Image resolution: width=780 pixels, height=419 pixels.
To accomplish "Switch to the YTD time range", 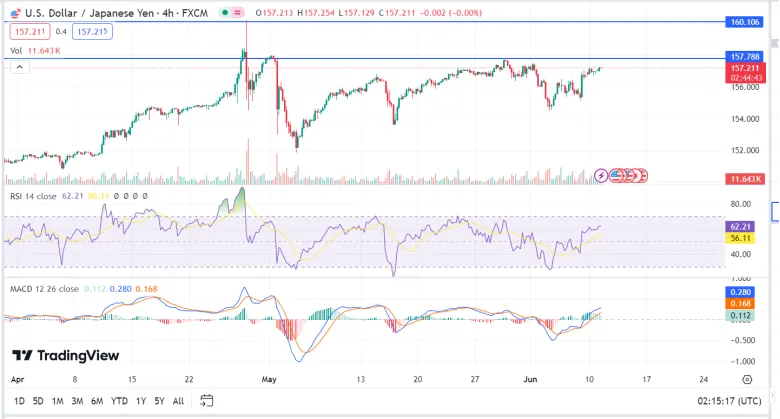I will click(119, 401).
